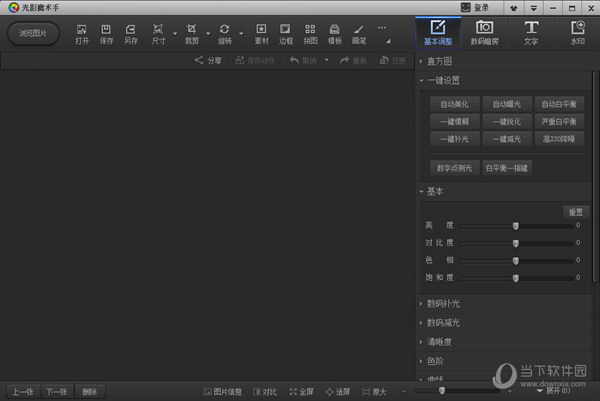Click the 保存 (Save) toolbar icon

[106, 34]
